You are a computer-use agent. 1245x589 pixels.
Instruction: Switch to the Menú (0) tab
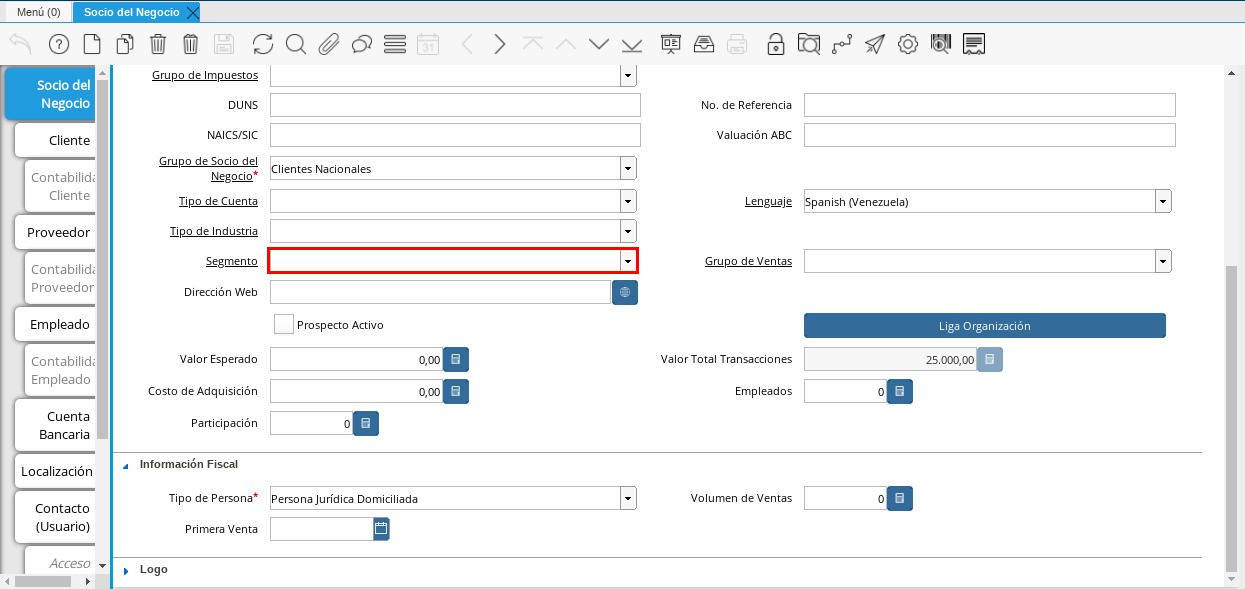39,12
